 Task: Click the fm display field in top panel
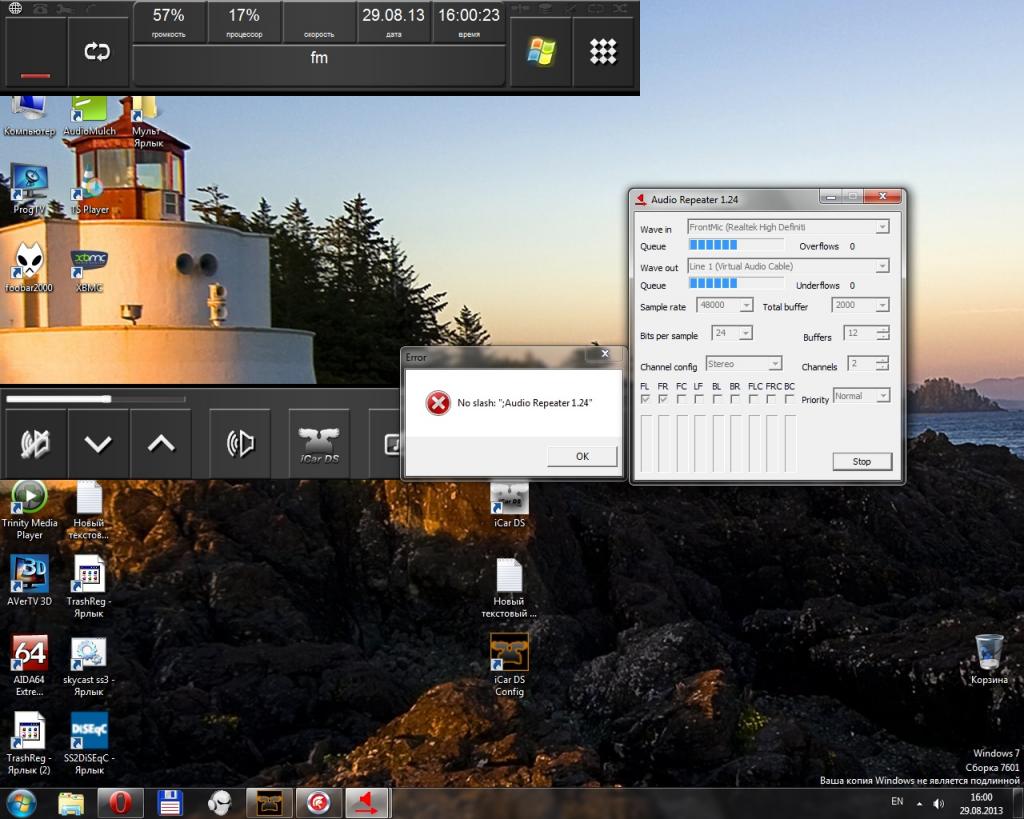[319, 58]
